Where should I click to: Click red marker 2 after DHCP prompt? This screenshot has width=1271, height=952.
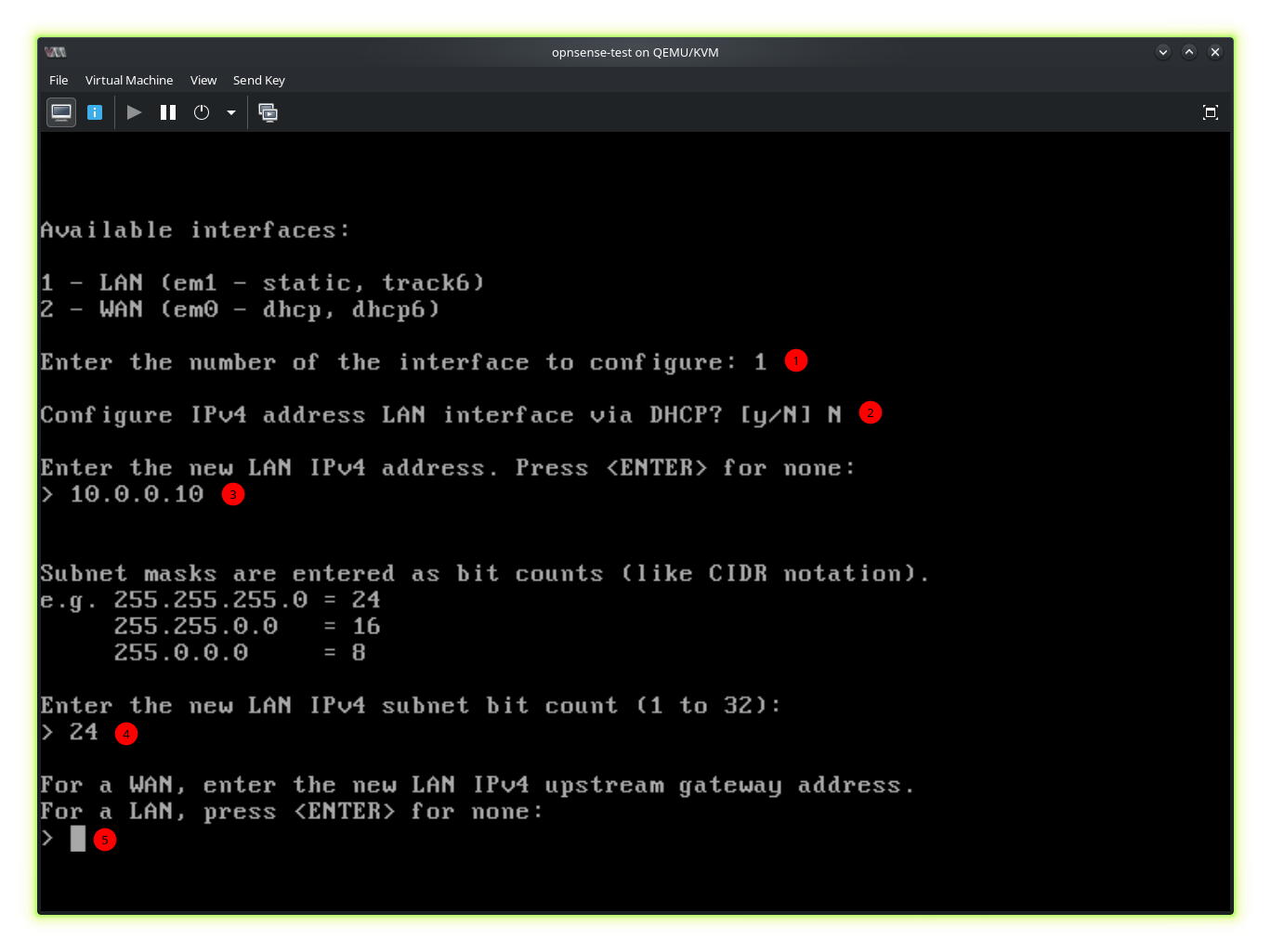pyautogui.click(x=870, y=412)
